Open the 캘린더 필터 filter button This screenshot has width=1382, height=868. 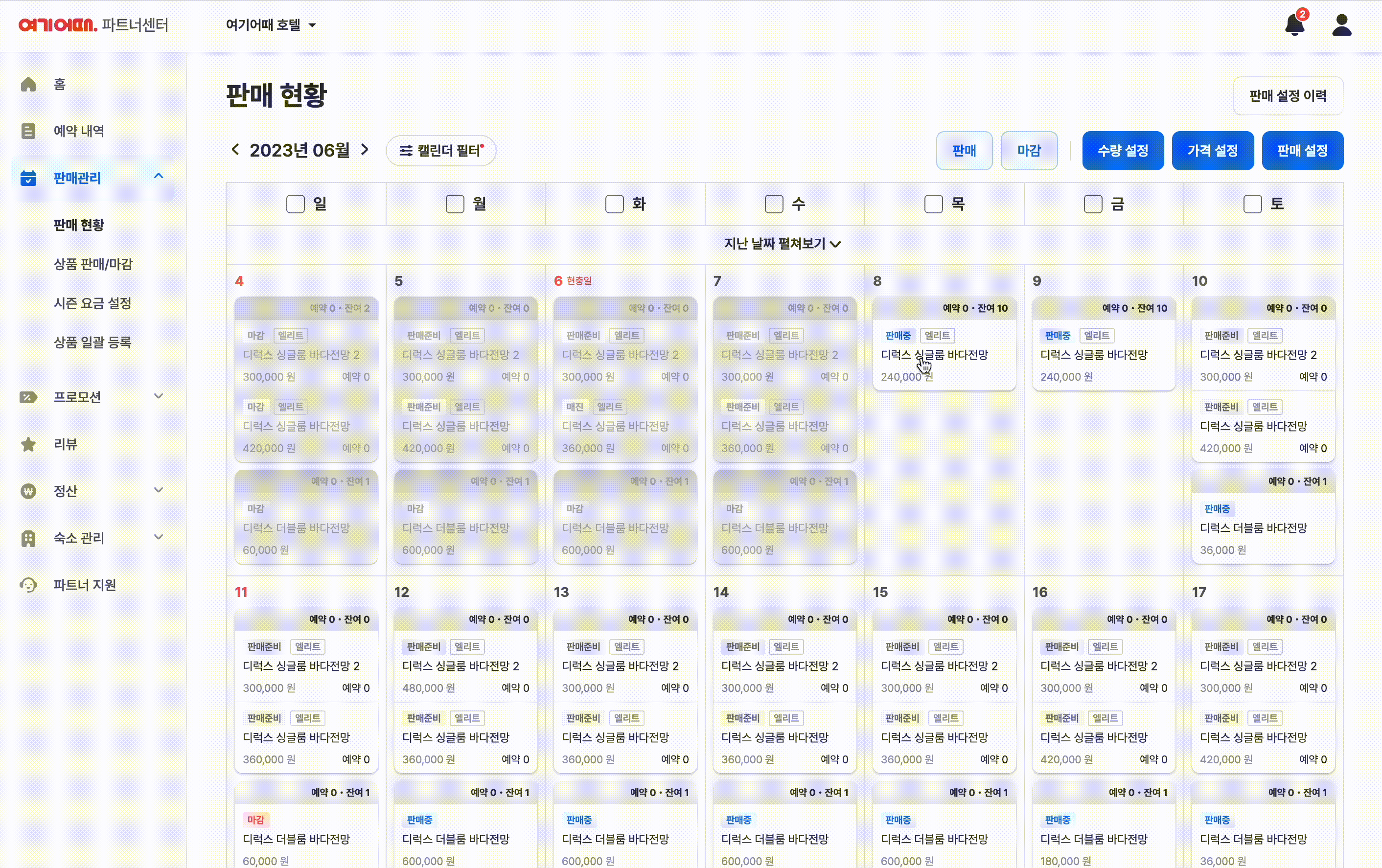coord(441,150)
